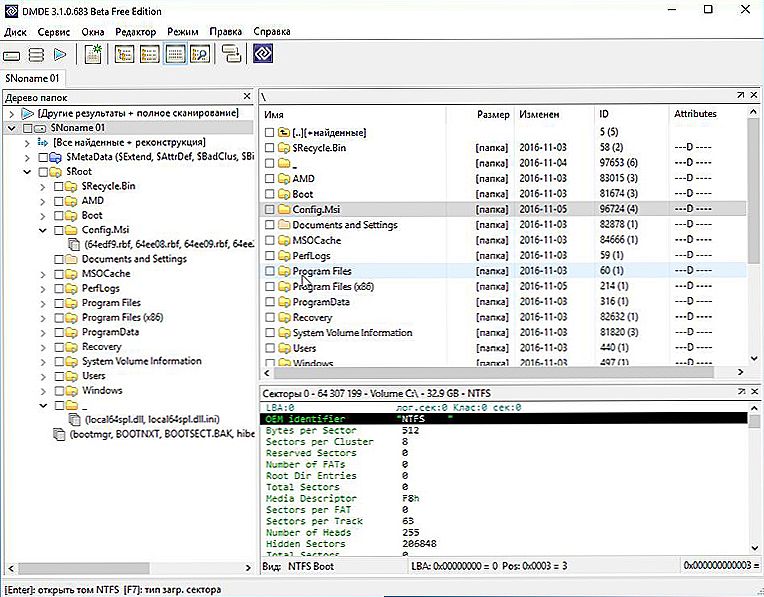Expand the AMD tree node
Image resolution: width=764 pixels, height=597 pixels.
[x=43, y=201]
